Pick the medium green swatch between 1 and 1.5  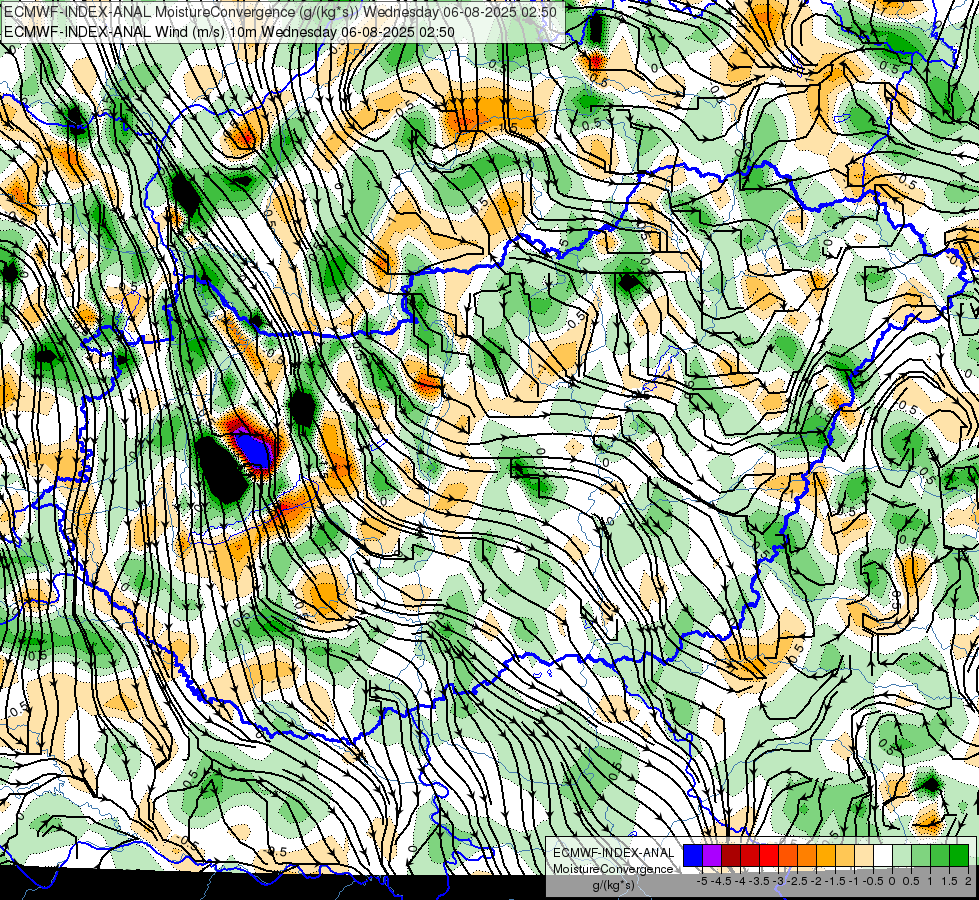(x=940, y=856)
